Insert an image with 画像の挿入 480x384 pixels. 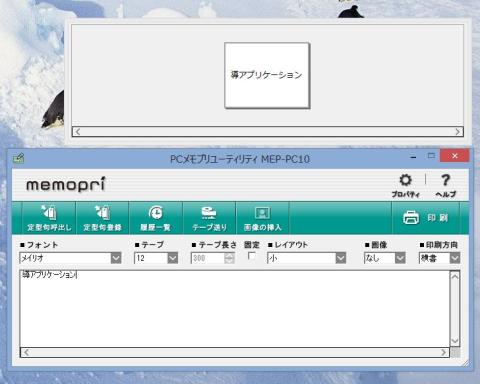263,218
